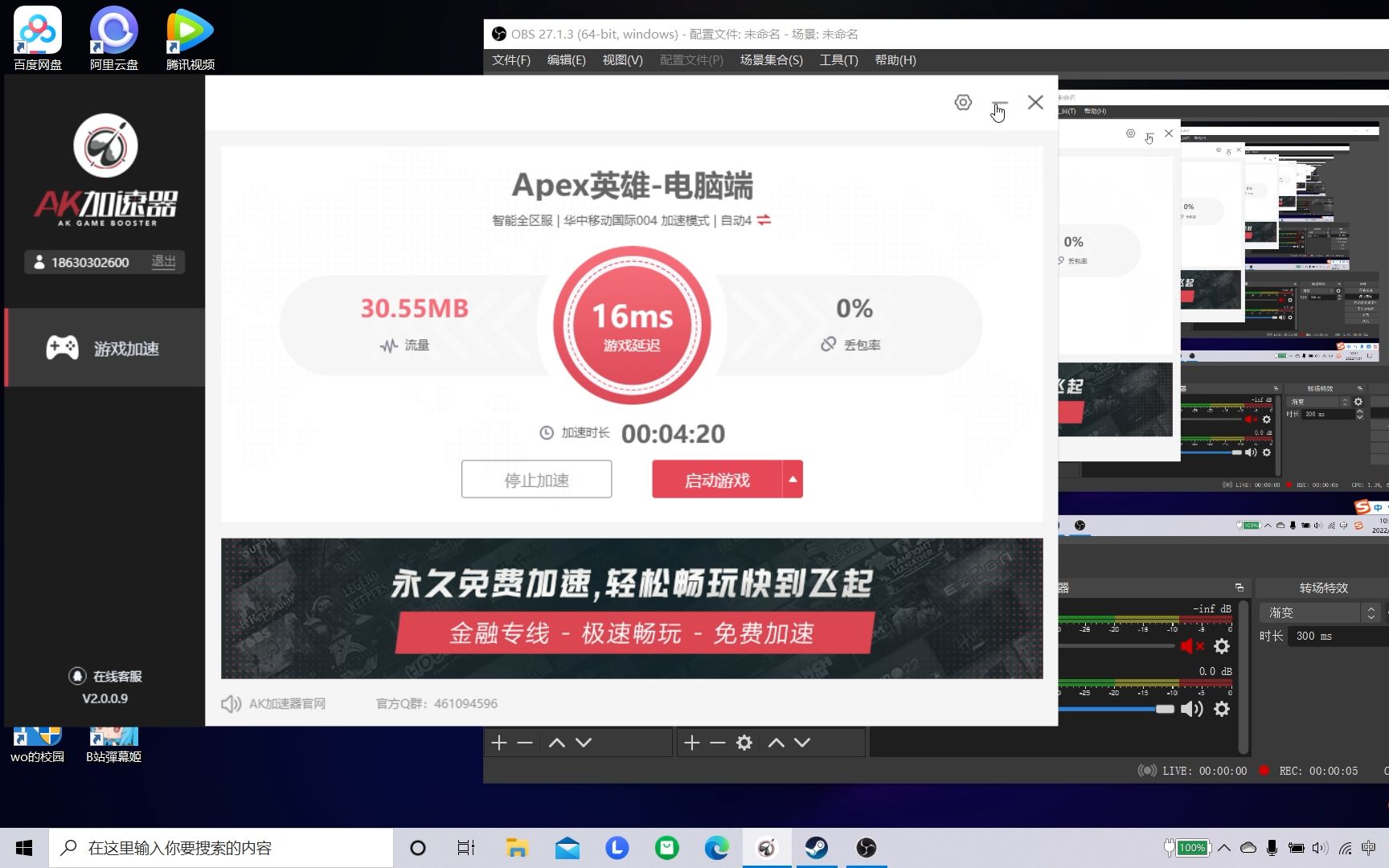Click the gray volume slider of the muted track
Screen dimensions: 1389x868
point(1117,646)
